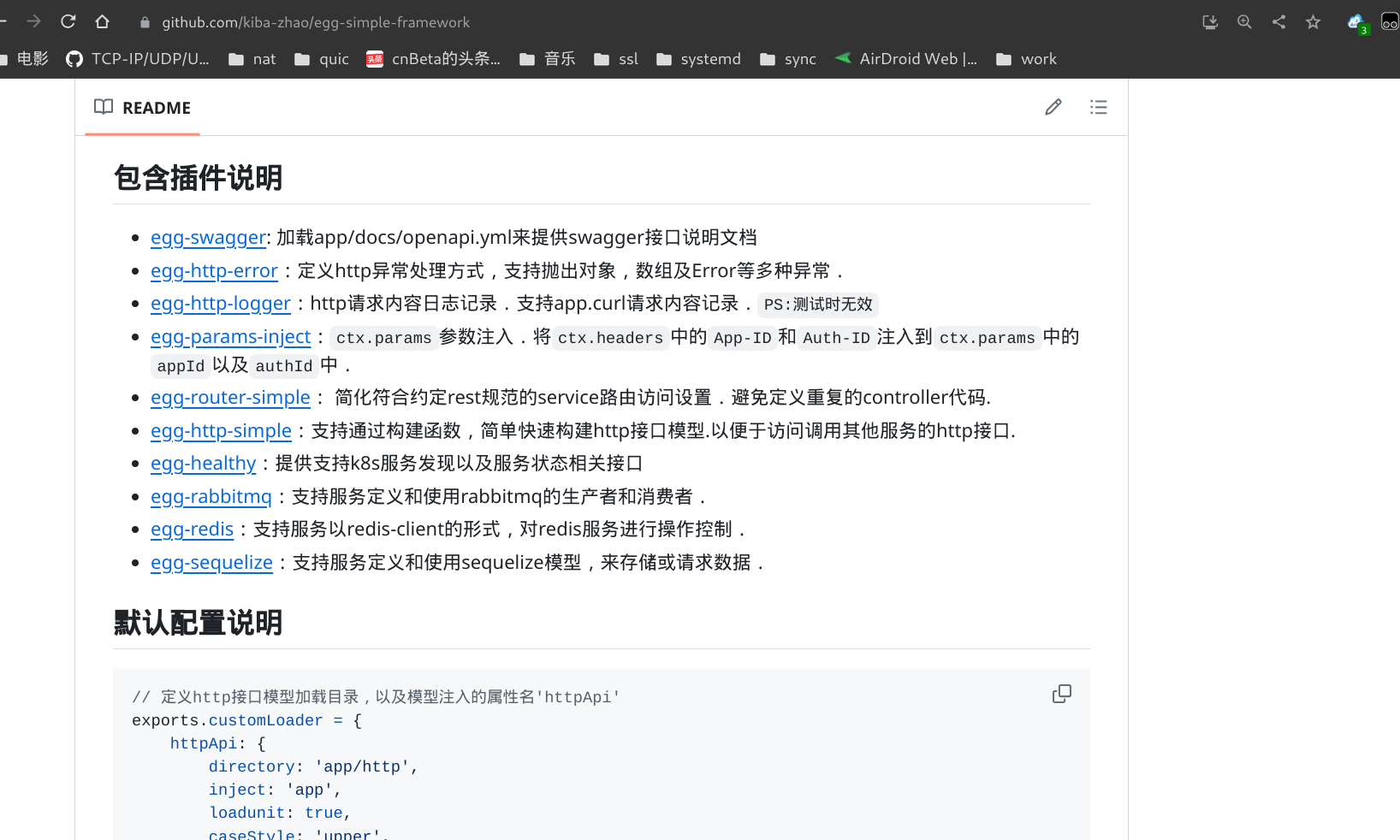1400x840 pixels.
Task: Open the egg-params-inject link
Action: point(230,337)
